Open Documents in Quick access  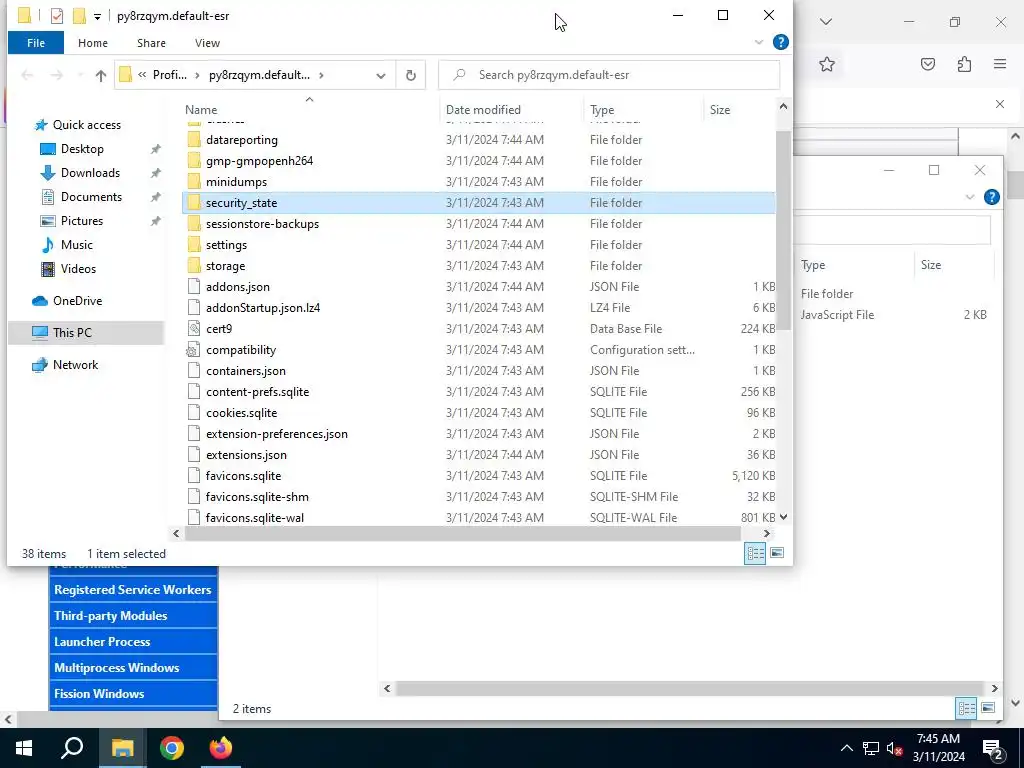91,197
